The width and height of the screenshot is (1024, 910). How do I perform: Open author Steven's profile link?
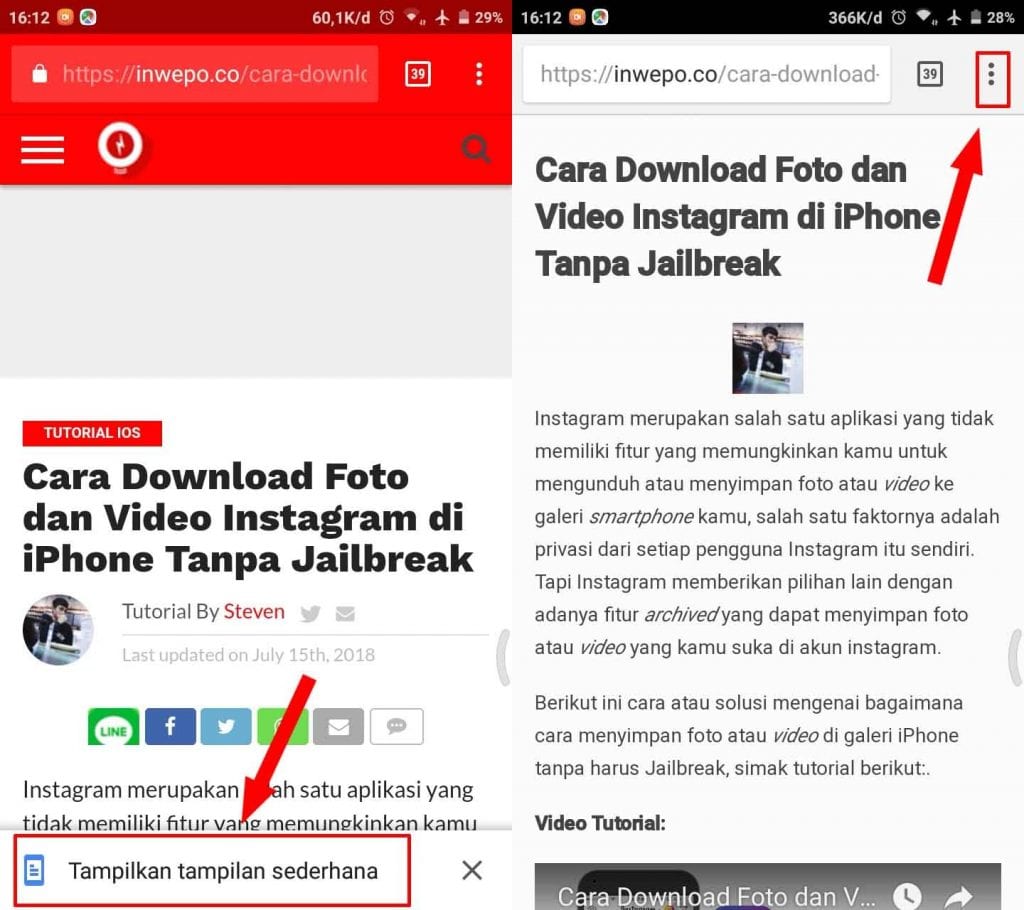point(254,611)
